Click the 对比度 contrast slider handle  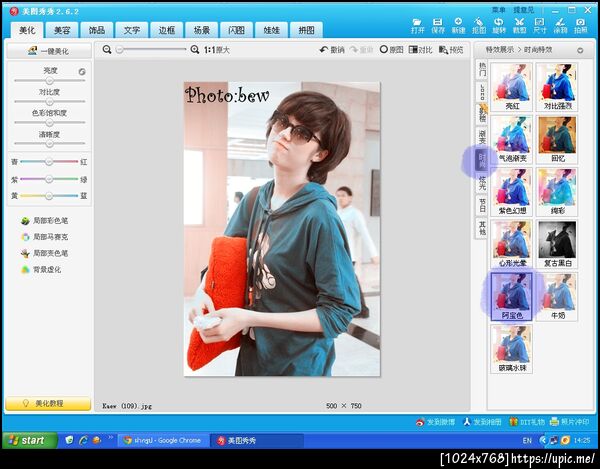pos(49,102)
